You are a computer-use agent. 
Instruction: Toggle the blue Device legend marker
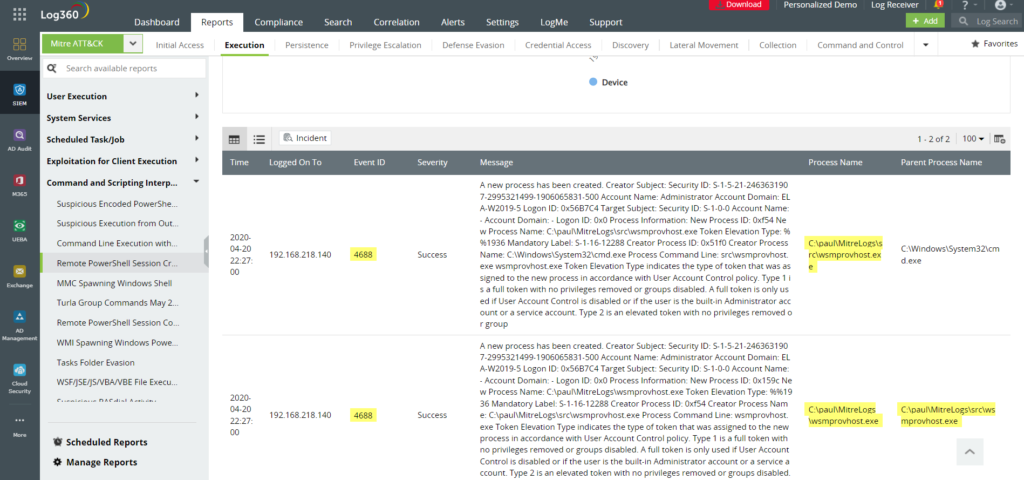594,82
